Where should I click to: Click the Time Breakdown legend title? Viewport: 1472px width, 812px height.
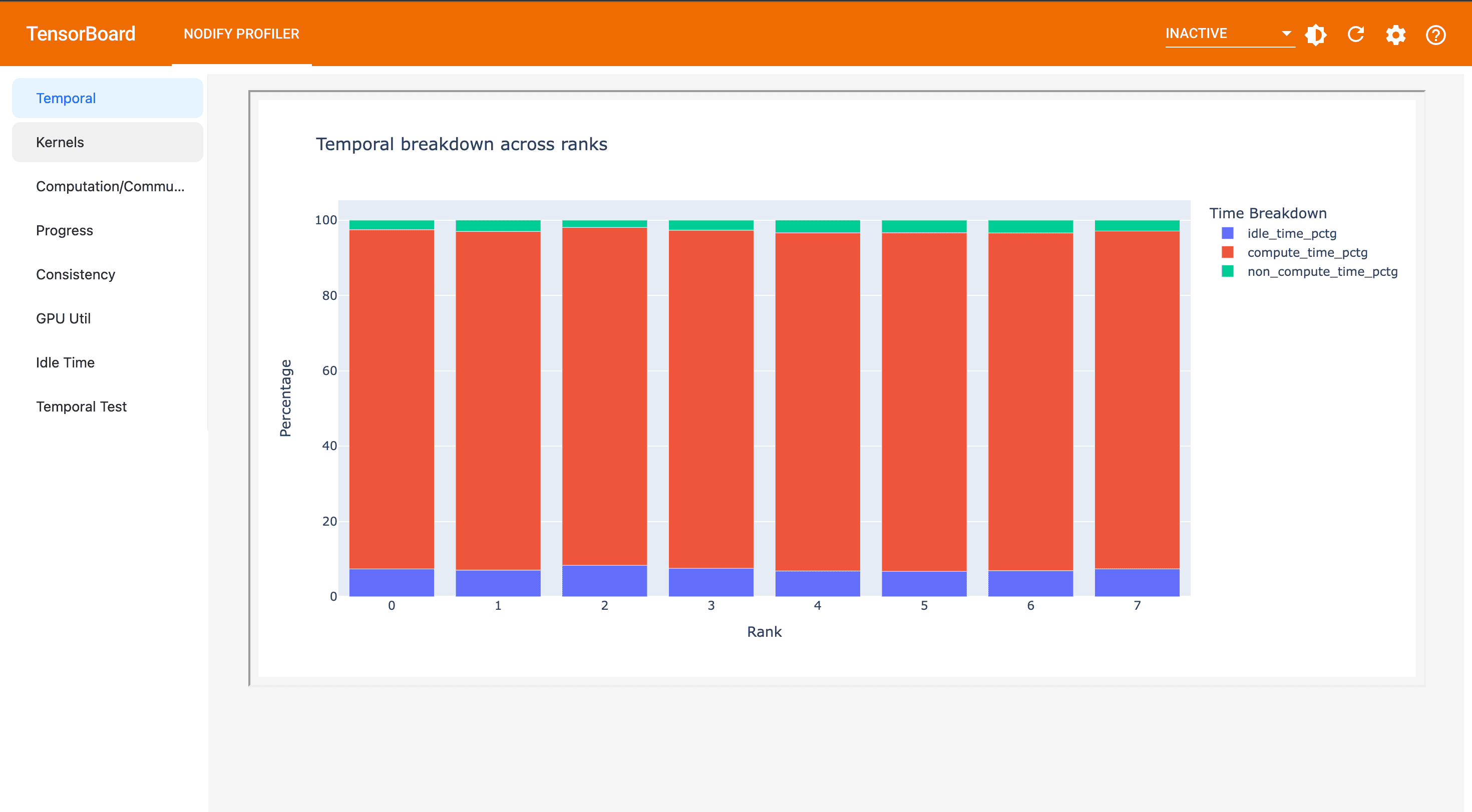pos(1267,213)
